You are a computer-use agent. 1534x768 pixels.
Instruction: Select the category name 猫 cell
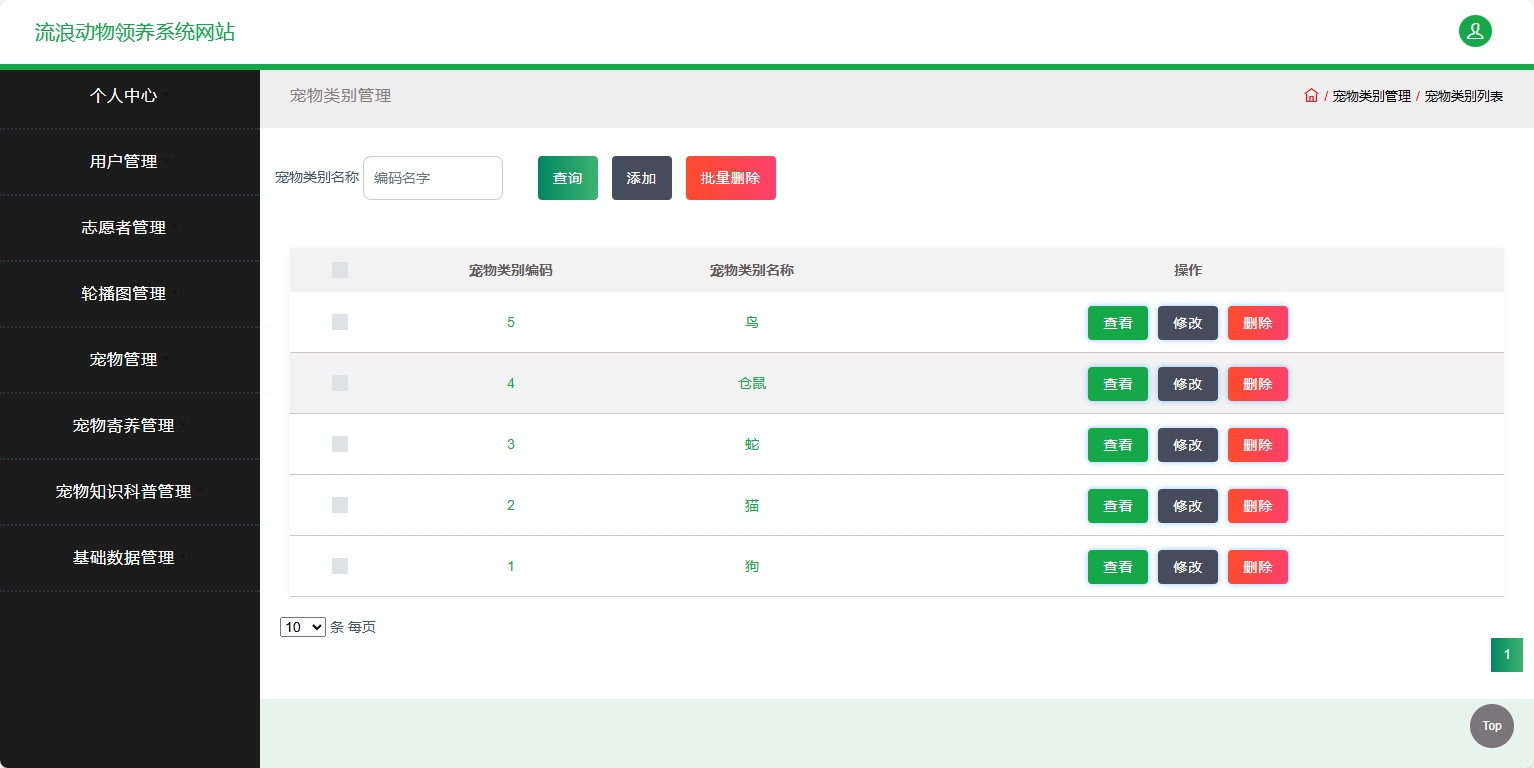coord(752,505)
